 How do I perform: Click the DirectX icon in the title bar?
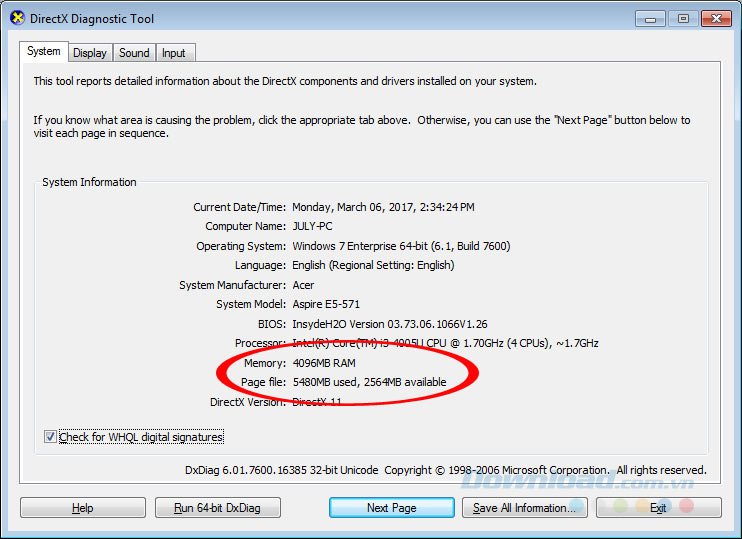[x=17, y=18]
